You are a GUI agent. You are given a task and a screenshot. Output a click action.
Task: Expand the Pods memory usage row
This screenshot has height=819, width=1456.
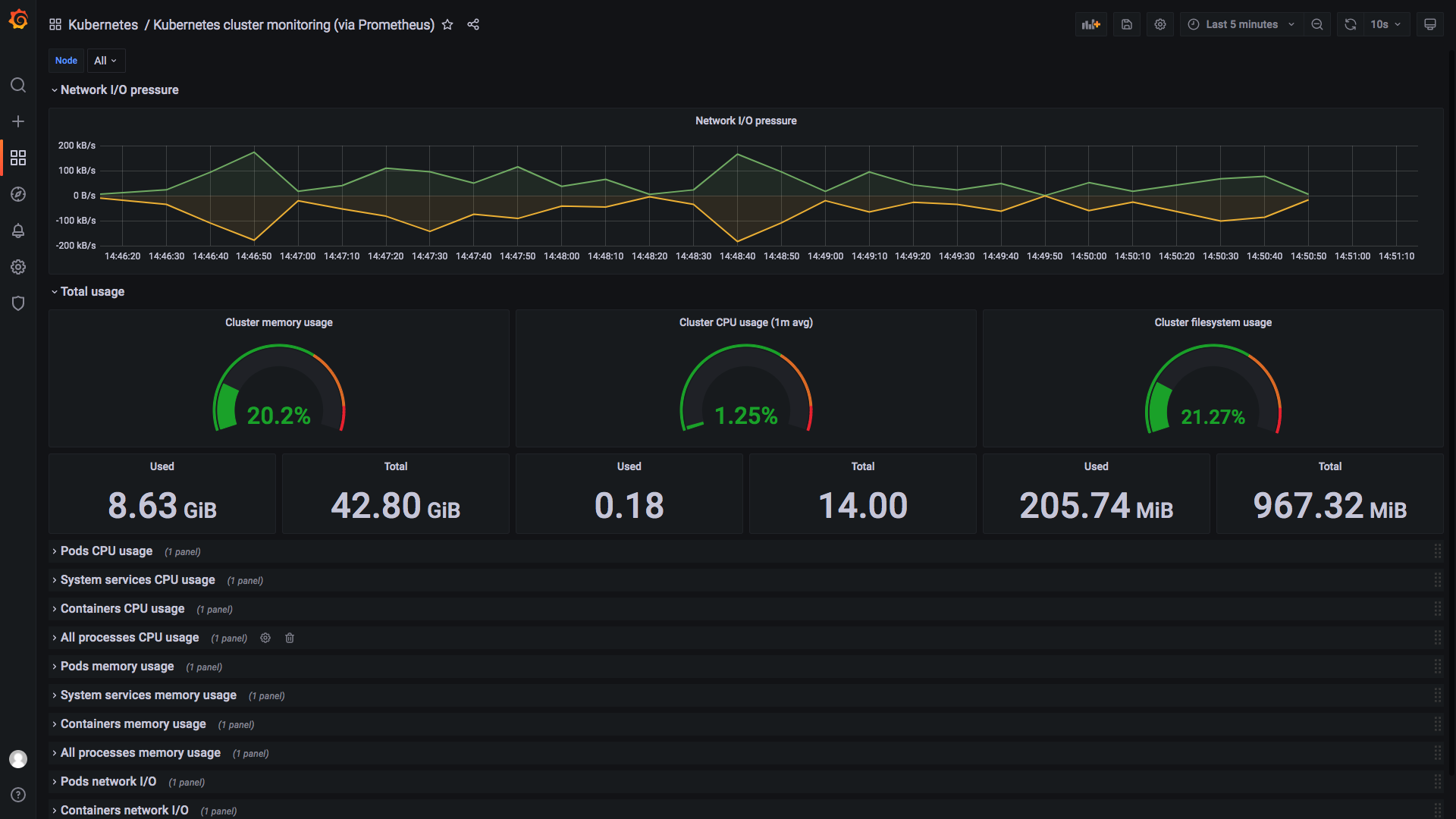[112, 667]
